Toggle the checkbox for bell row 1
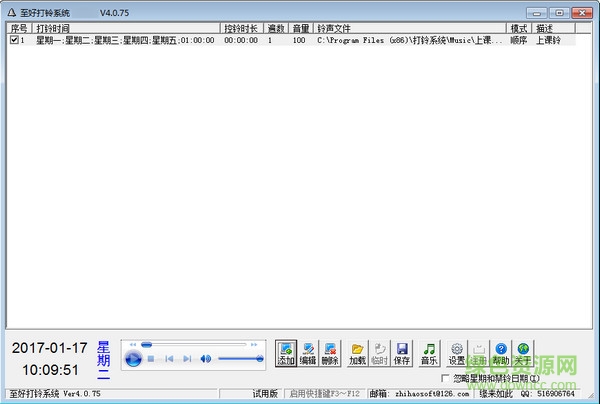 (14, 40)
